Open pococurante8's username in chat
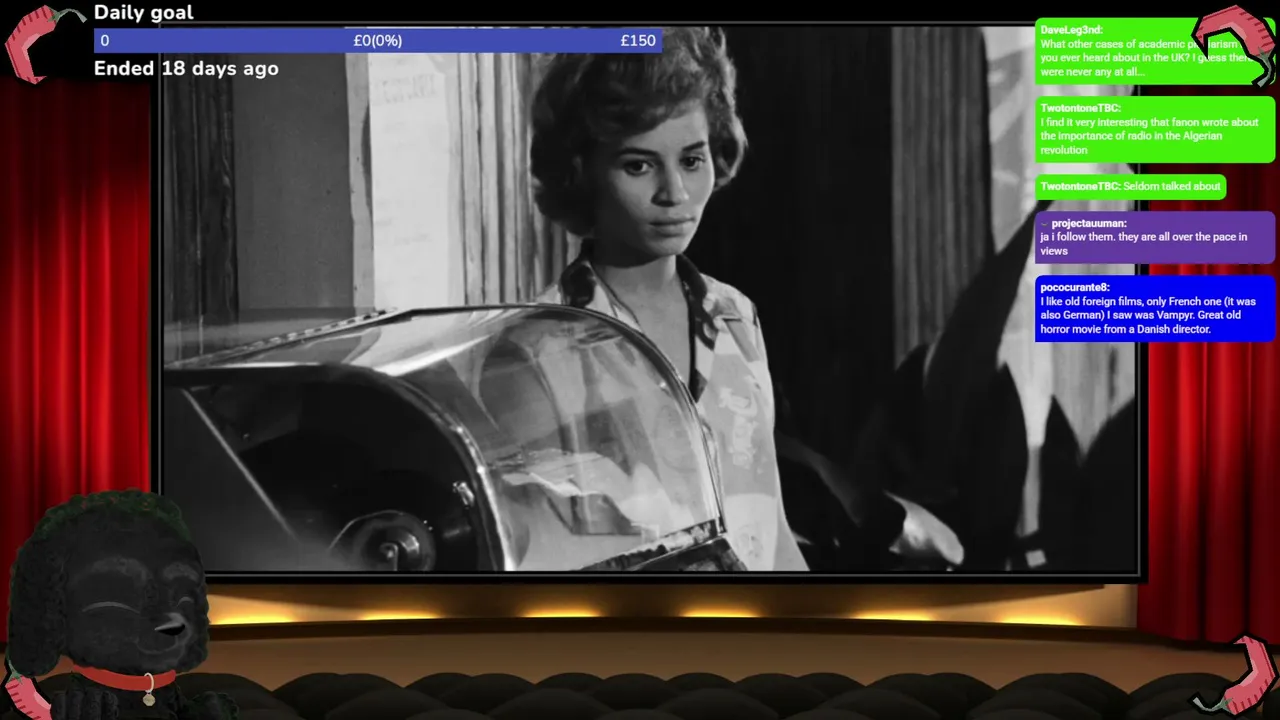1280x720 pixels. pyautogui.click(x=1075, y=288)
